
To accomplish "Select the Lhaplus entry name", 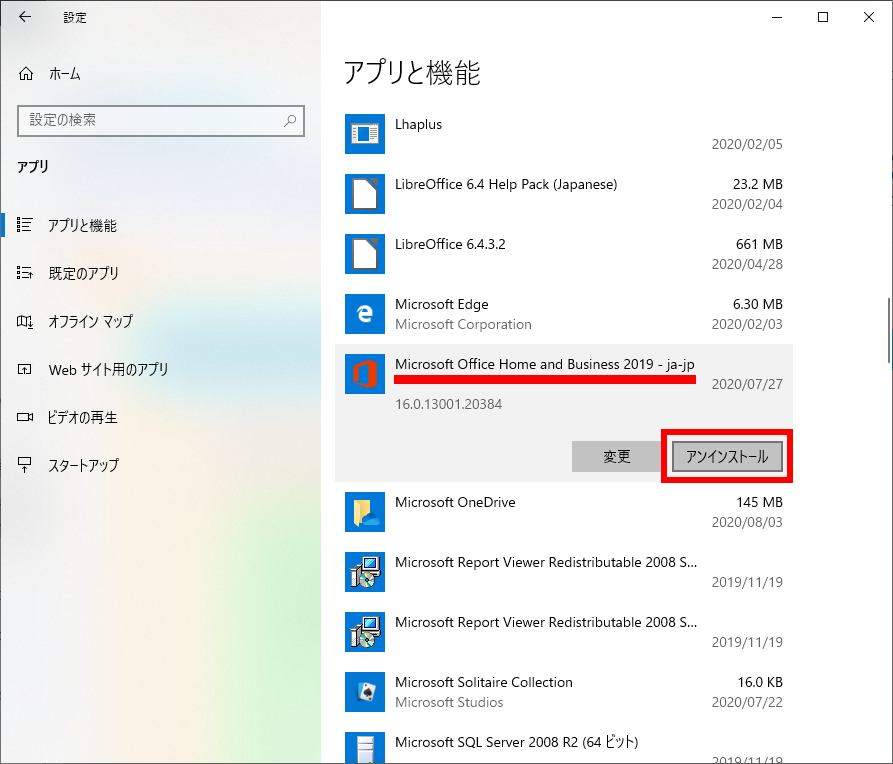I will coord(419,124).
